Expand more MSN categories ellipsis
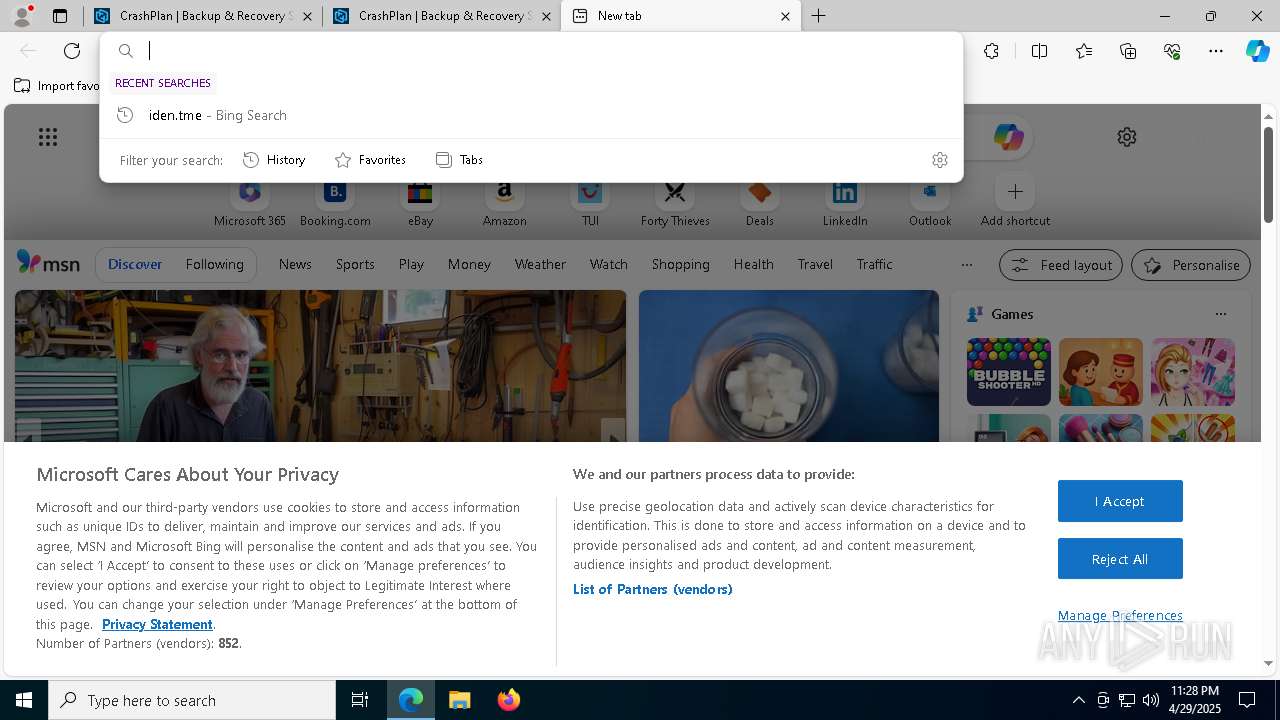The height and width of the screenshot is (720, 1280). tap(966, 265)
